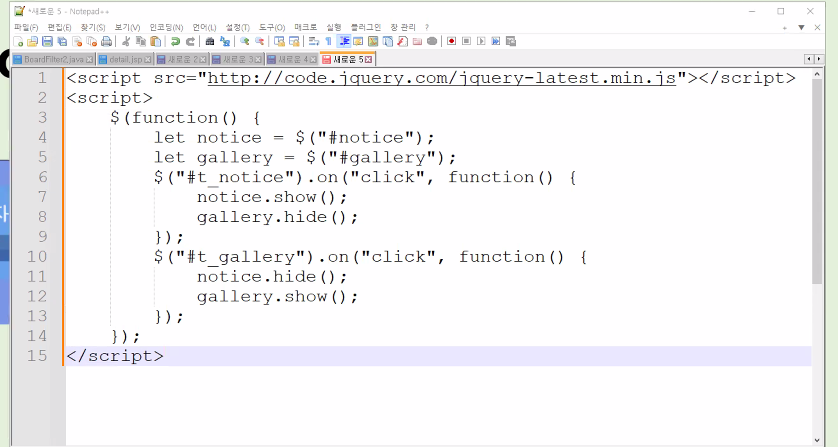Open the 파일(F) menu
The image size is (838, 447).
[26, 27]
